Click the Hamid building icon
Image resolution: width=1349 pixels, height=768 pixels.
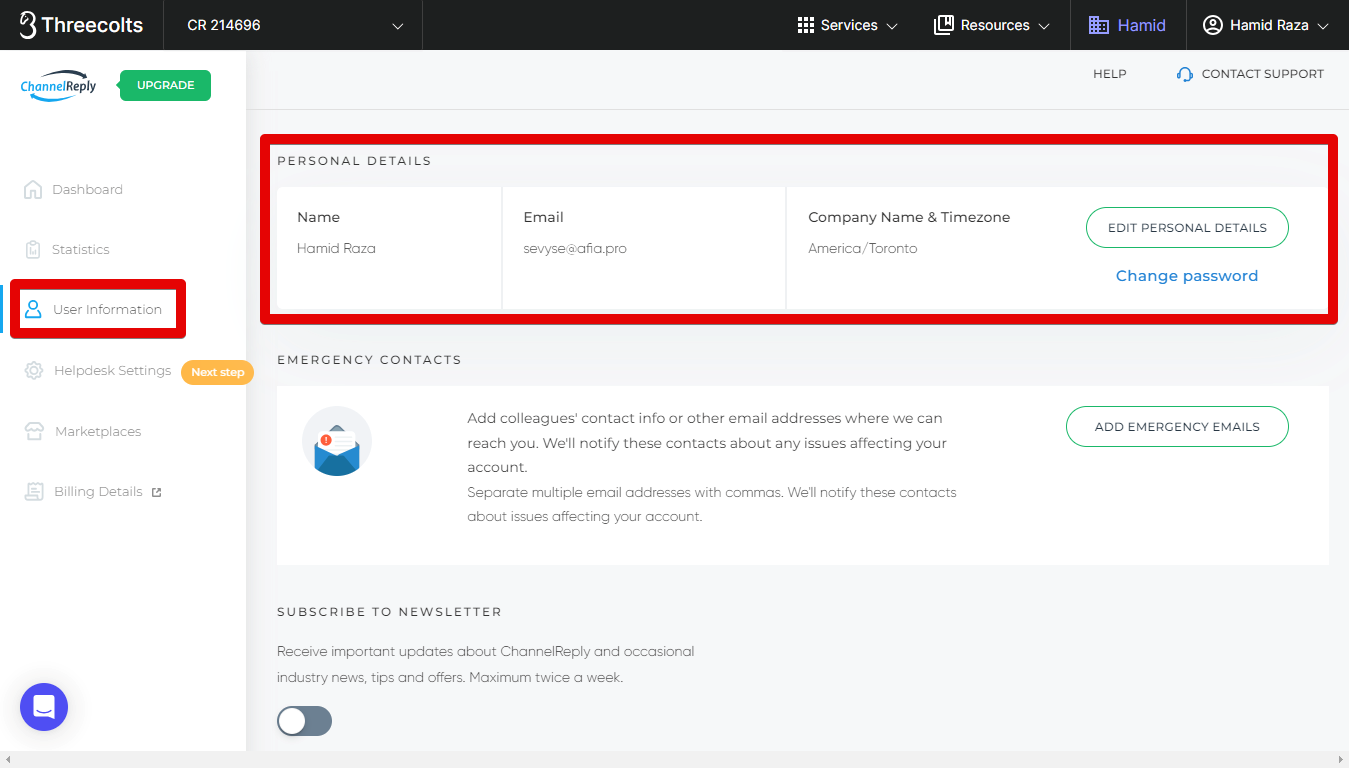click(x=1099, y=25)
